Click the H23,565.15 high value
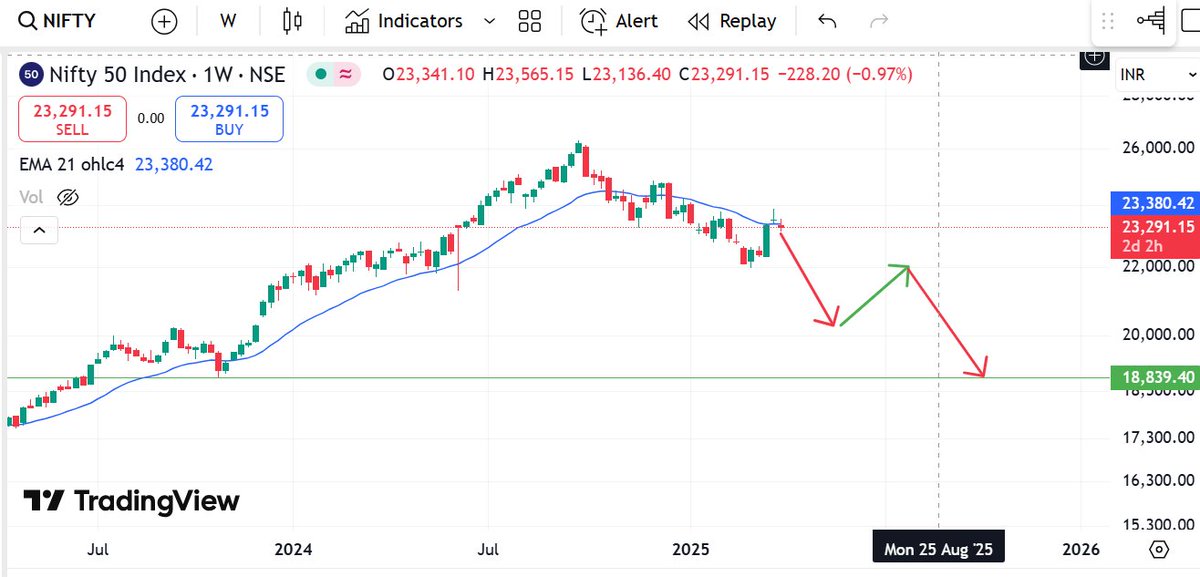 pos(528,74)
